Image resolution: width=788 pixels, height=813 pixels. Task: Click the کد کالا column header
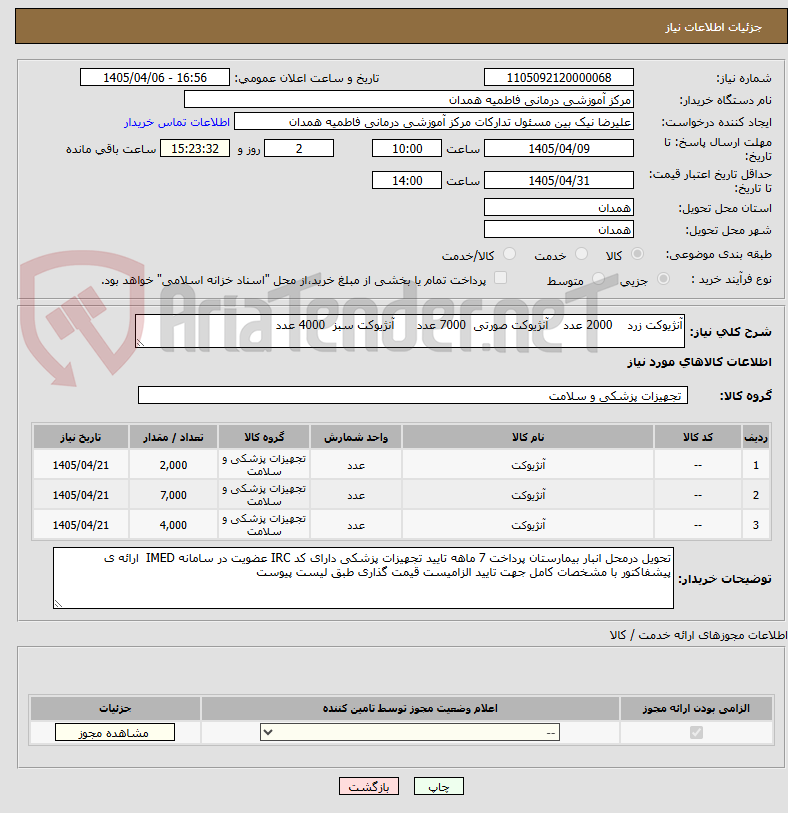[x=697, y=437]
